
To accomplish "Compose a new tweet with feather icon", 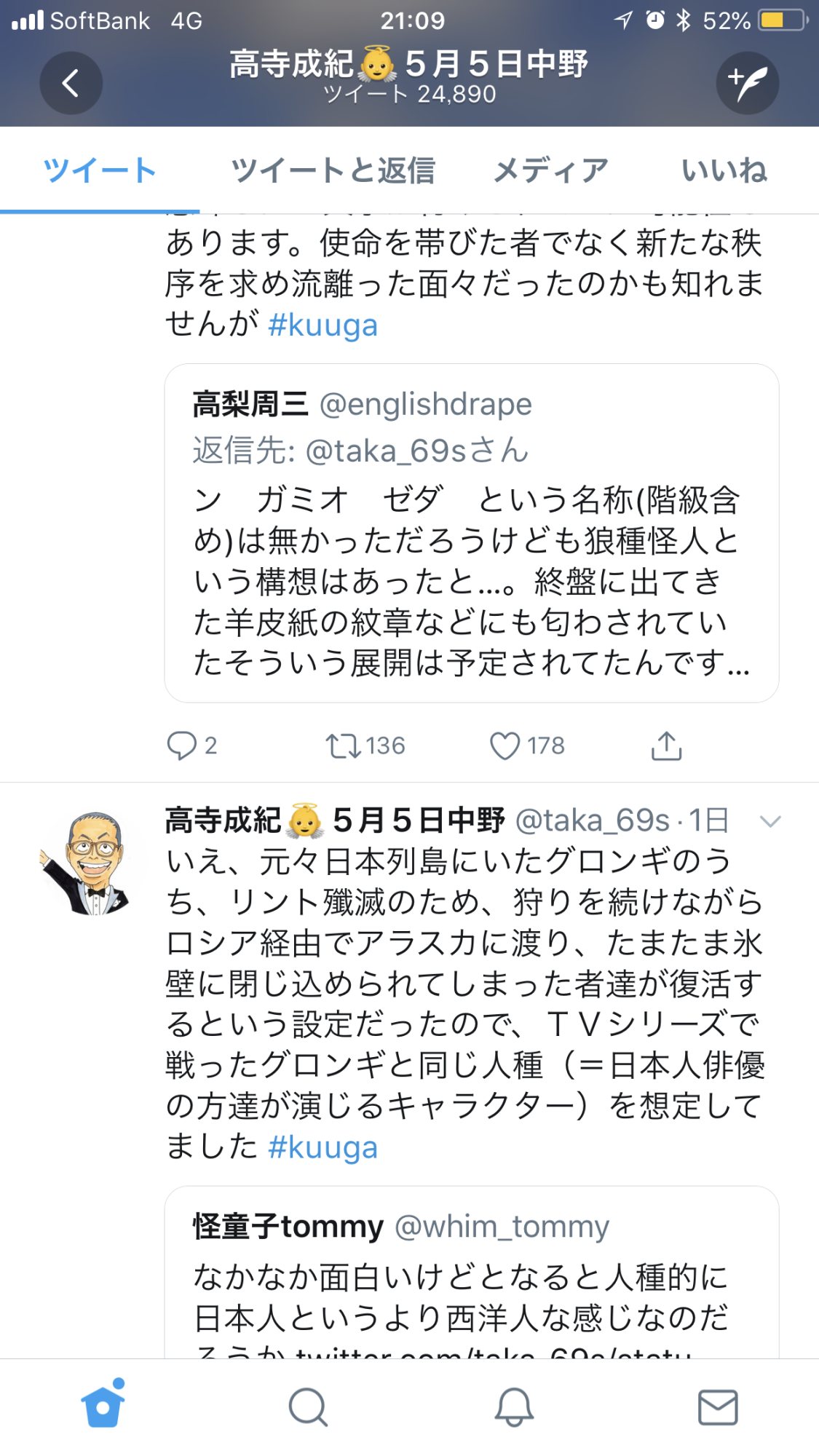I will click(x=747, y=83).
